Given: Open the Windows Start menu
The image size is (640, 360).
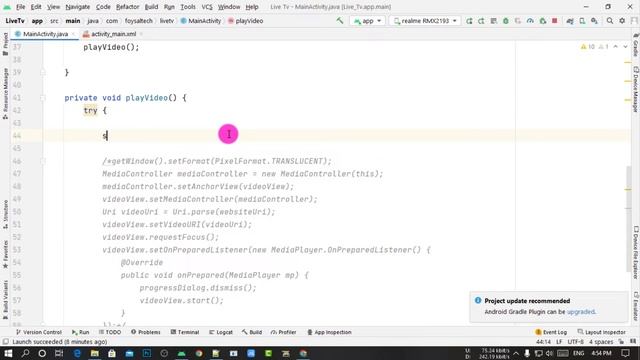Looking at the screenshot, I should (8, 353).
